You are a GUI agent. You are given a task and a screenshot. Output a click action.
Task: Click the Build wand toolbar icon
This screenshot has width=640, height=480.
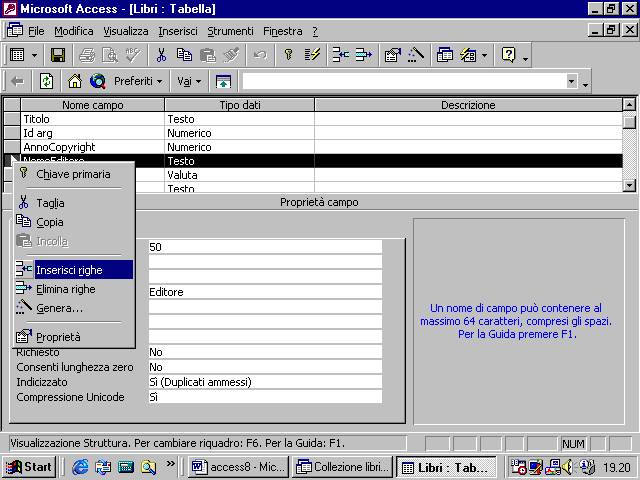click(416, 55)
